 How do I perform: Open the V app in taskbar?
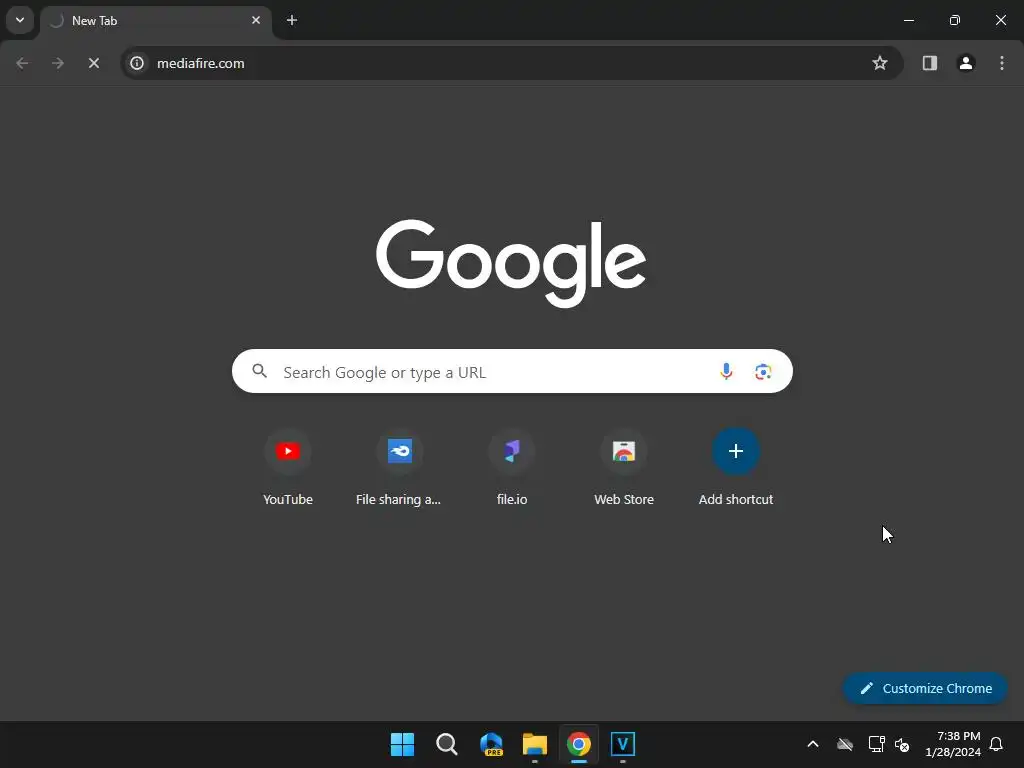click(x=623, y=744)
